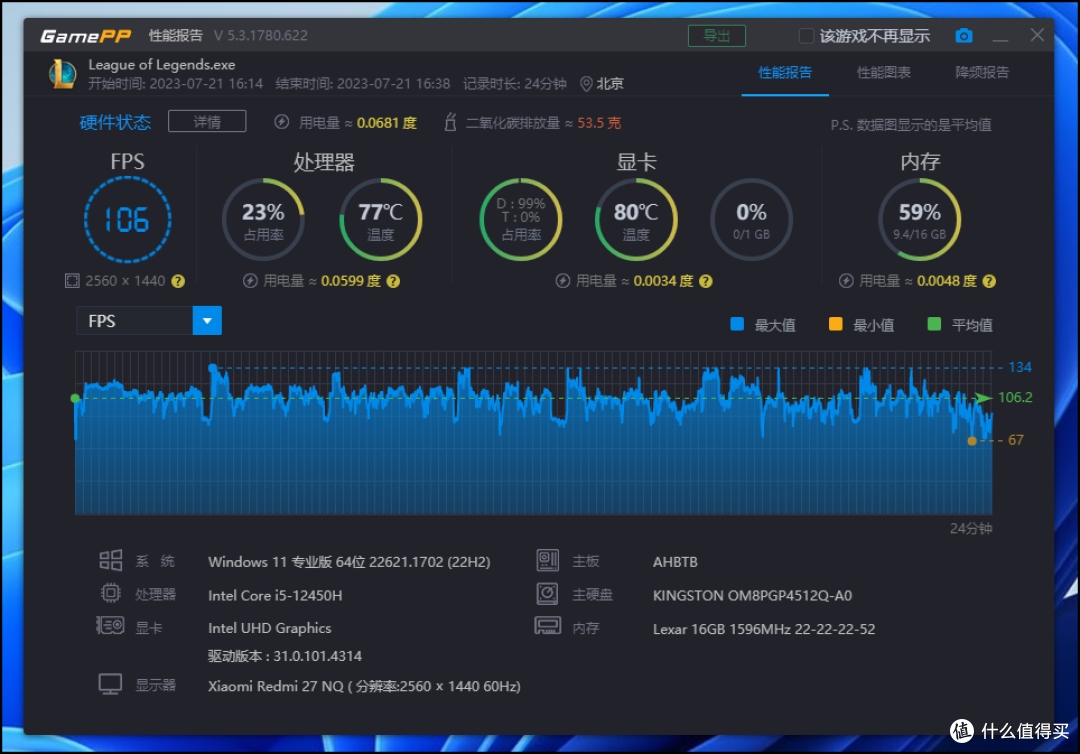This screenshot has width=1080, height=754.
Task: Open hardware 详情 details button
Action: (x=207, y=122)
